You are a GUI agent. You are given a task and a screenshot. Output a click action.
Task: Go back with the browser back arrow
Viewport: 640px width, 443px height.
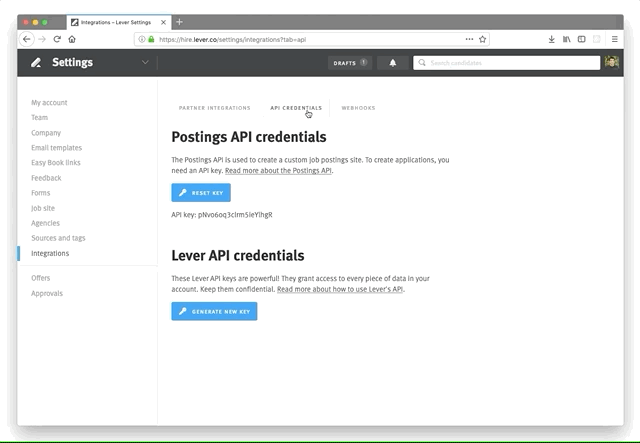pyautogui.click(x=27, y=39)
